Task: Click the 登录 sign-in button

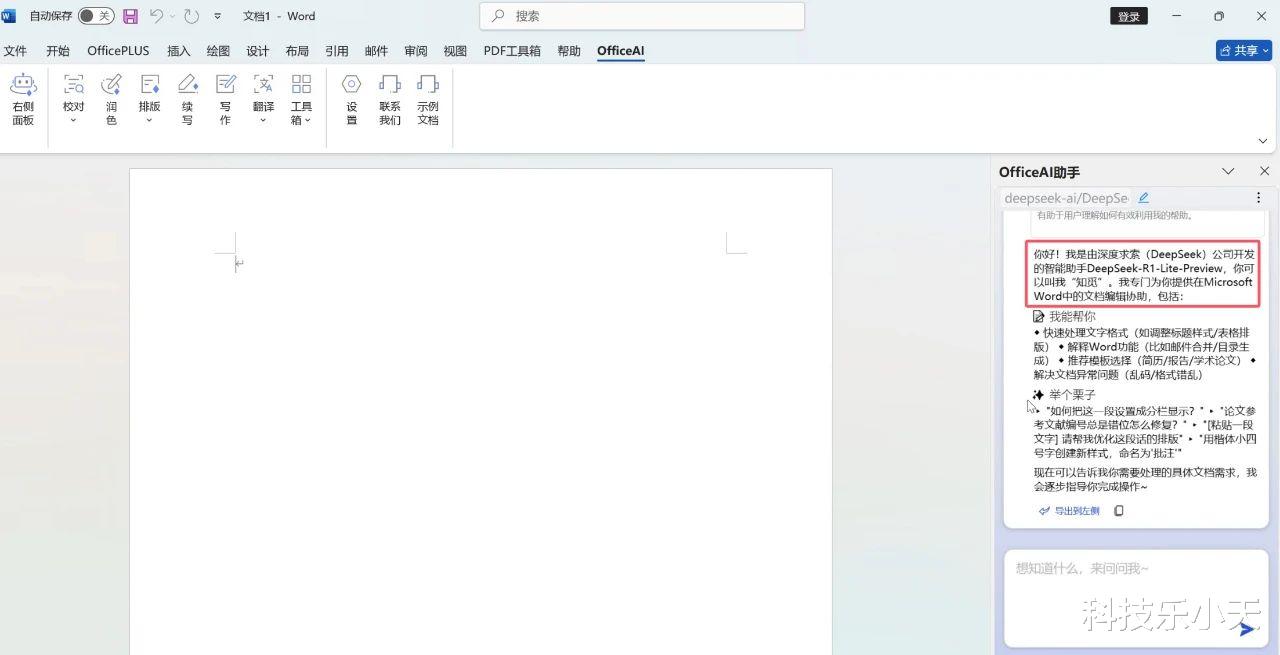Action: [x=1129, y=16]
